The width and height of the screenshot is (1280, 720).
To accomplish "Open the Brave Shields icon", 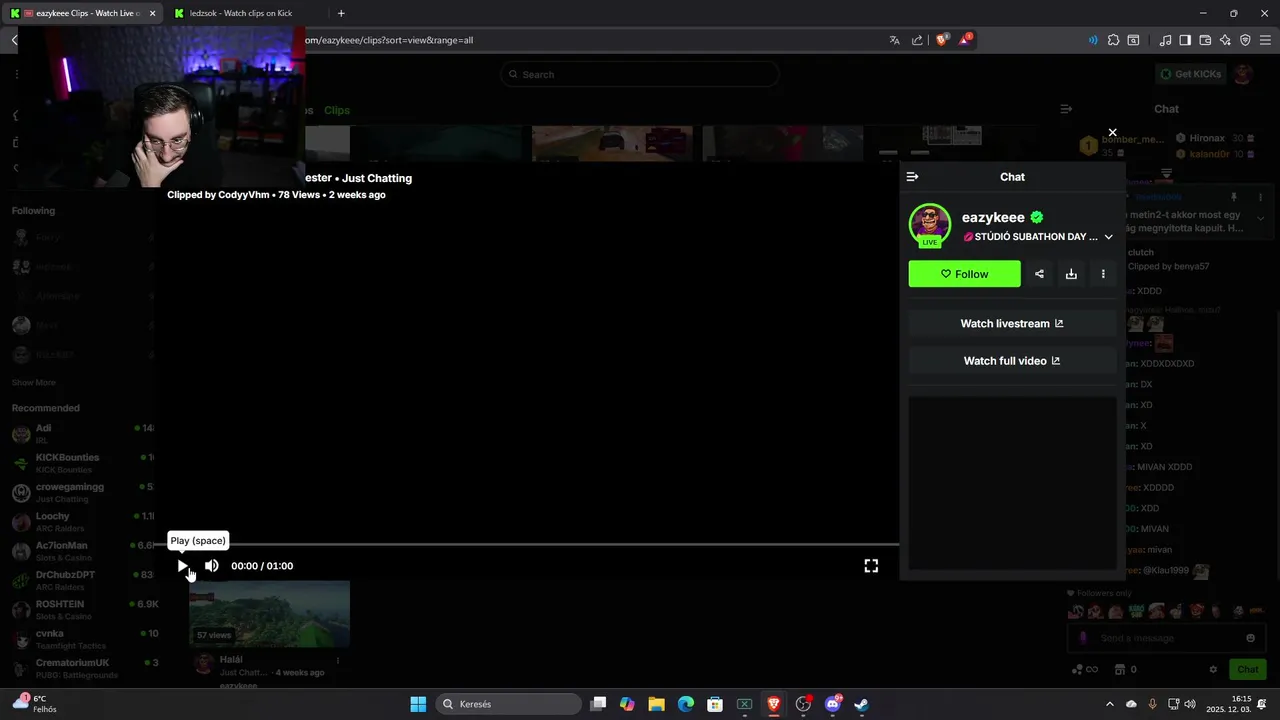I will 942,40.
